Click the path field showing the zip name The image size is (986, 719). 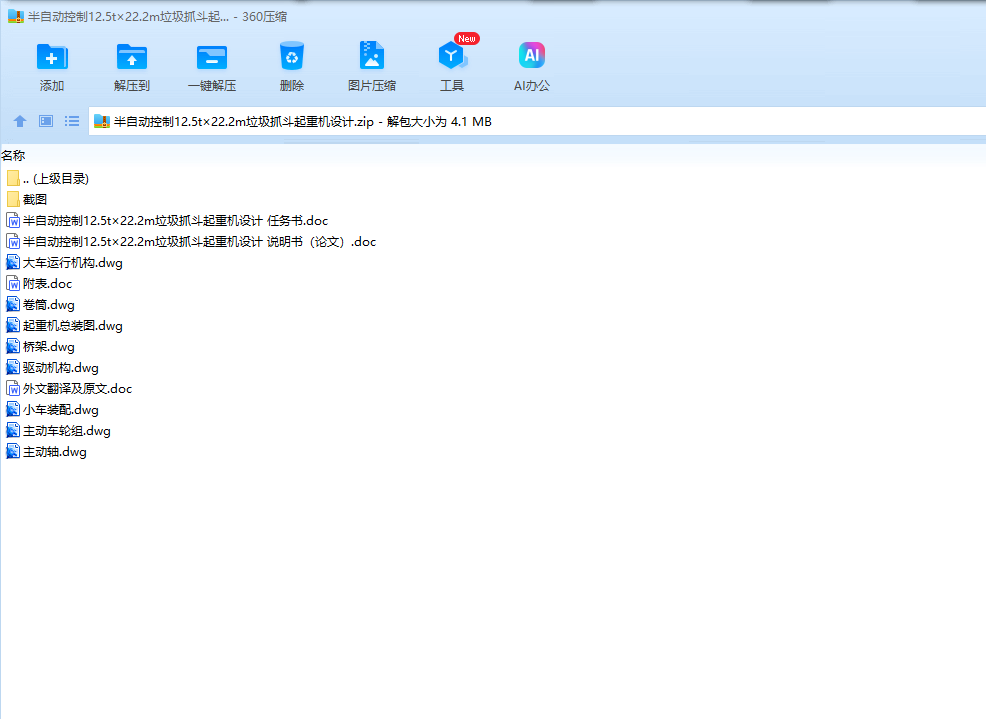coord(537,121)
